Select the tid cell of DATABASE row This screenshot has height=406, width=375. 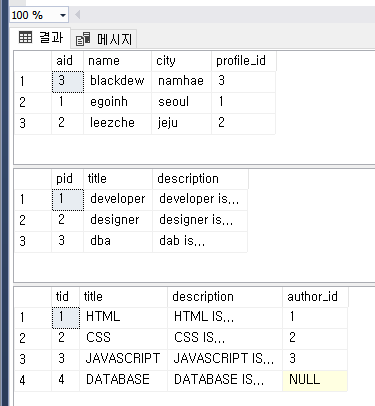point(65,380)
